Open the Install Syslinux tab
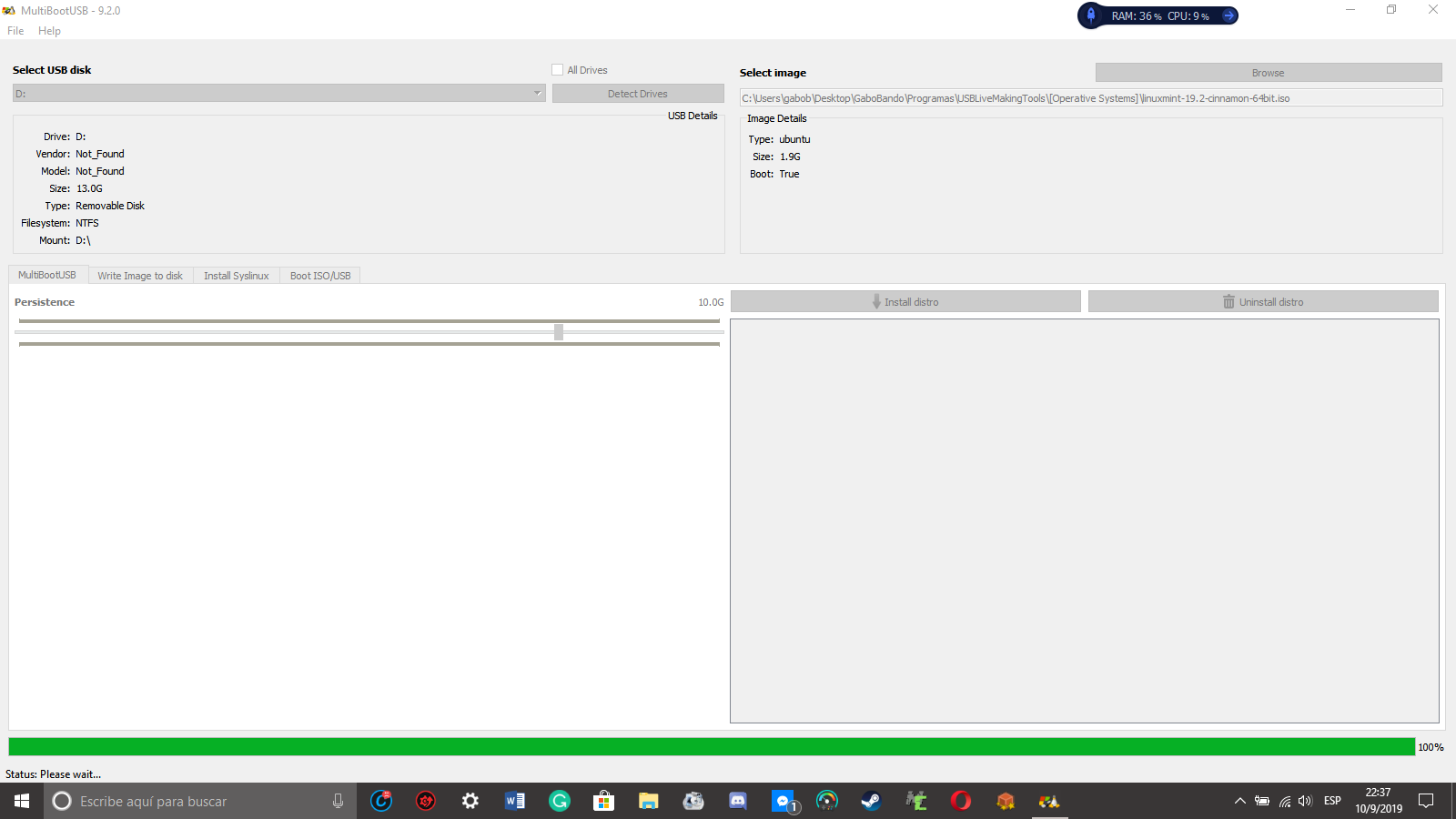Image resolution: width=1456 pixels, height=819 pixels. tap(237, 276)
